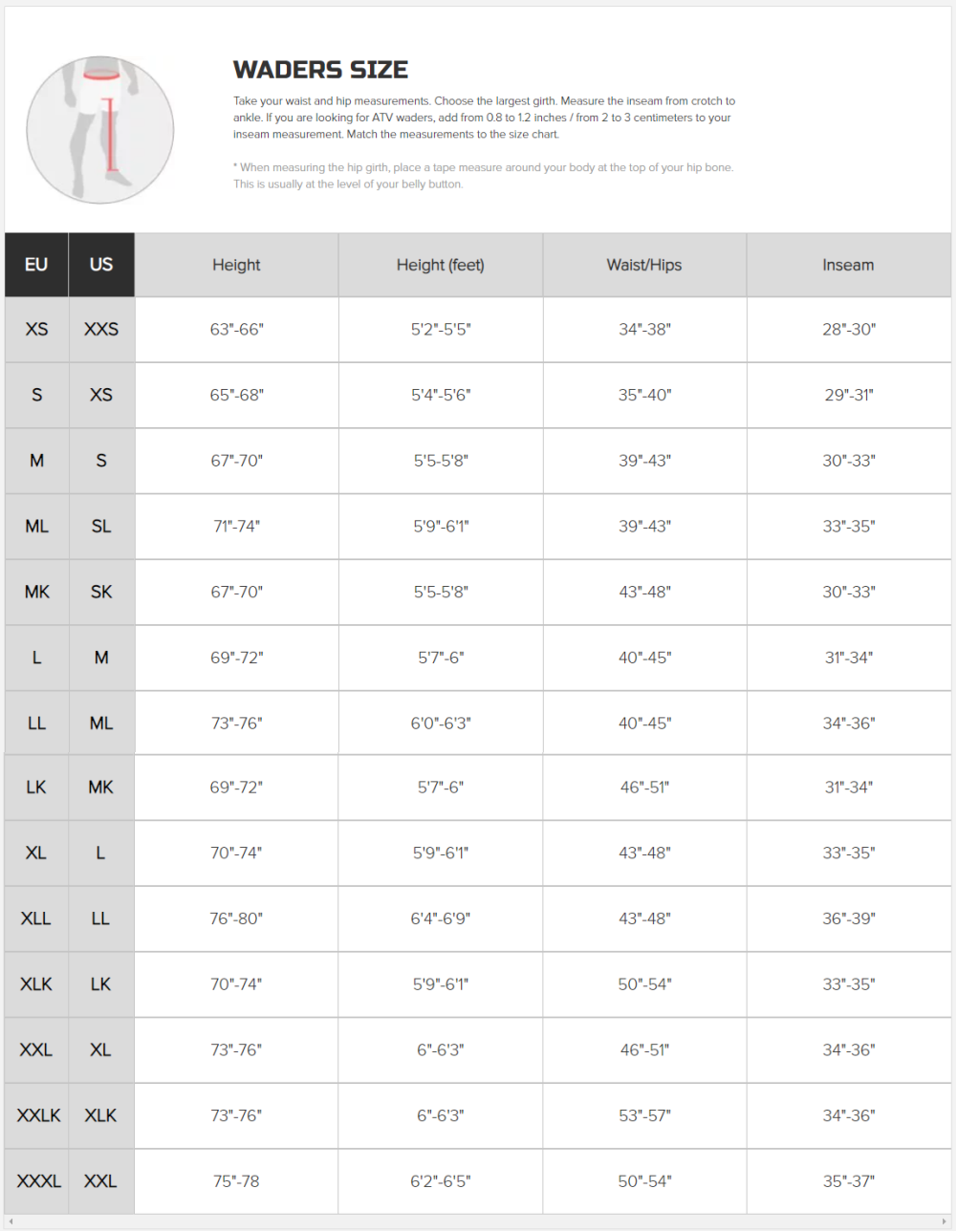Select the EU XXXL size cell
This screenshot has height=1232, width=957.
[38, 1181]
